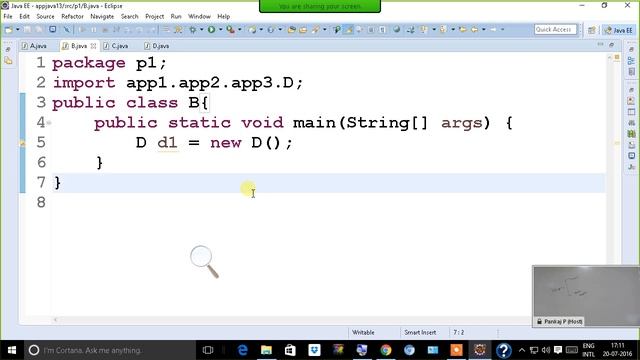
Task: Close the B.java editor tab
Action: [x=93, y=46]
